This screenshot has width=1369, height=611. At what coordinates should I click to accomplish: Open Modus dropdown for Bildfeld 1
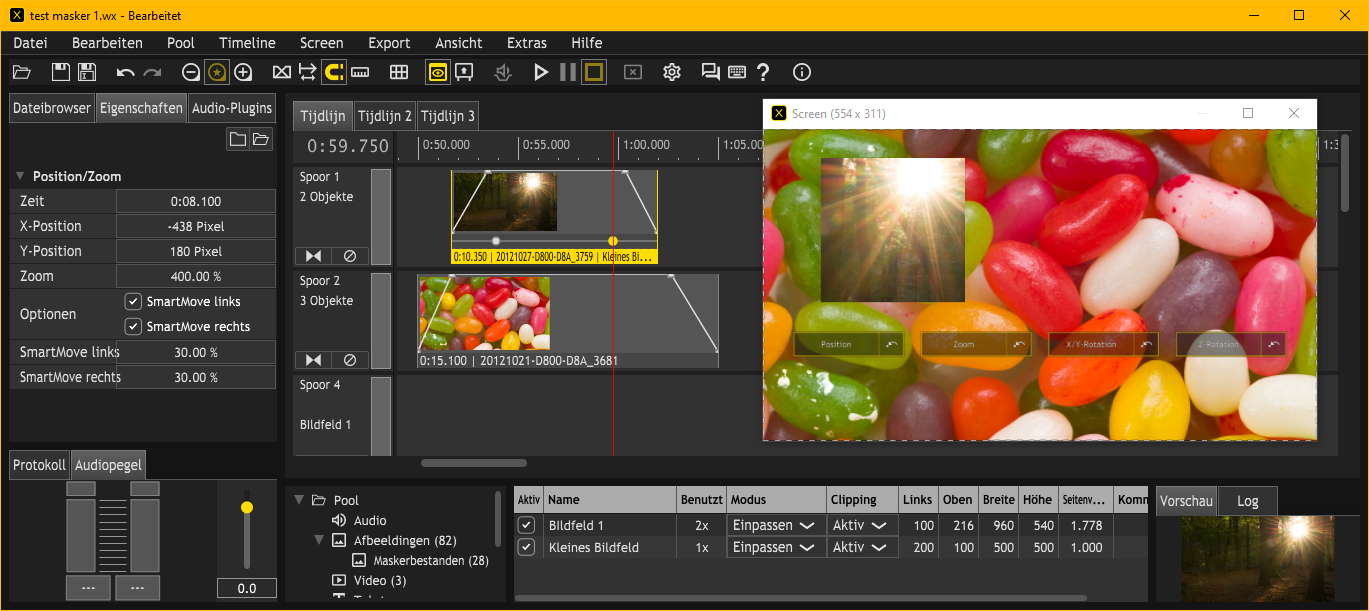tap(775, 525)
